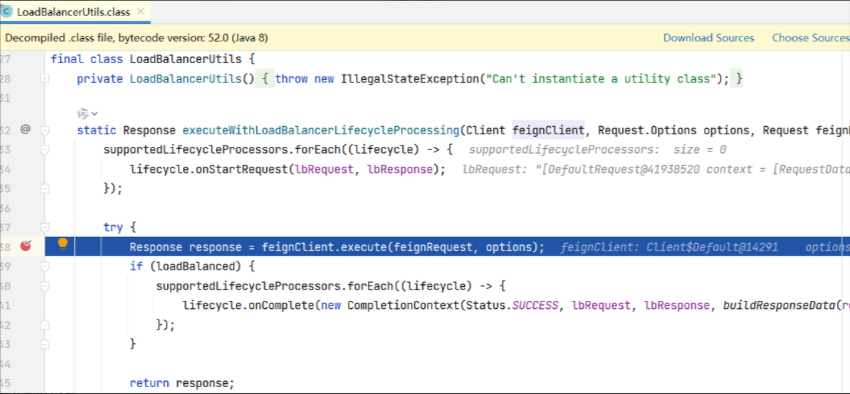
Task: Click the executeWithLoadBalancerLifecycleProcessing method name
Action: [x=320, y=130]
